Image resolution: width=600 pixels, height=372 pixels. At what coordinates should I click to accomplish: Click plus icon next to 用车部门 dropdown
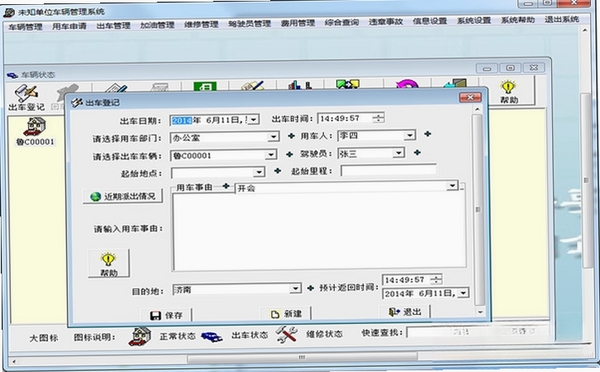click(291, 136)
